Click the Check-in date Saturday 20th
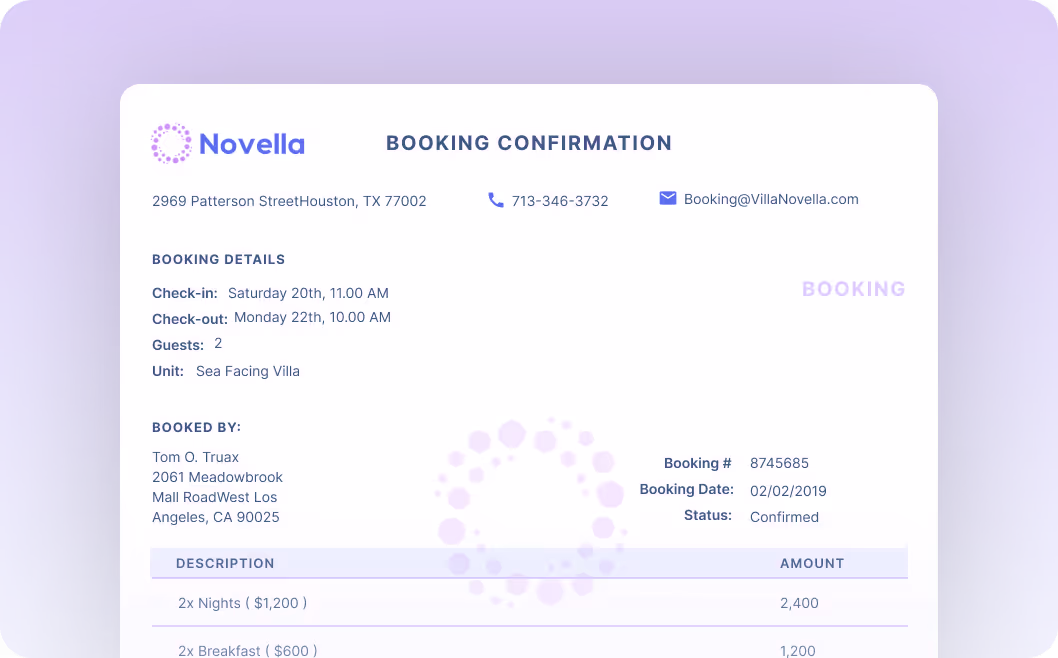The width and height of the screenshot is (1058, 658). coord(308,294)
